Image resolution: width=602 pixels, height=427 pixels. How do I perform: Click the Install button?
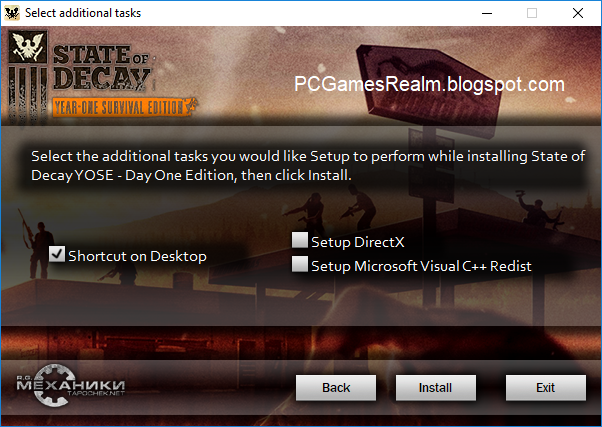pos(436,388)
